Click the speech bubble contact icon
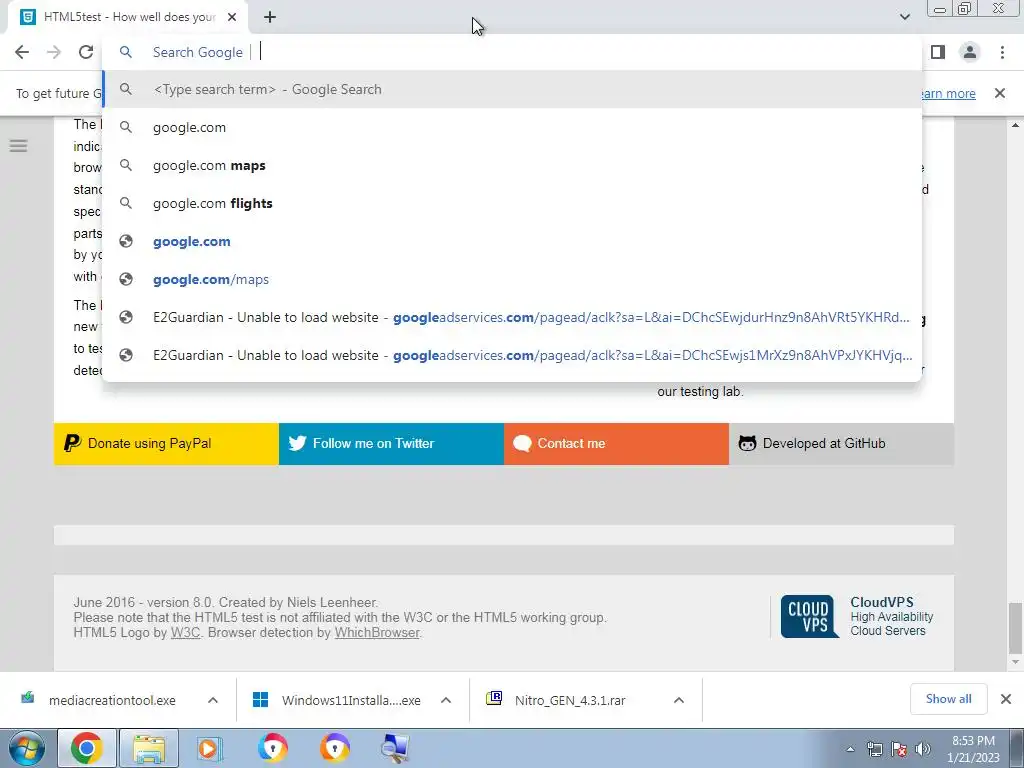1024x768 pixels. [522, 443]
